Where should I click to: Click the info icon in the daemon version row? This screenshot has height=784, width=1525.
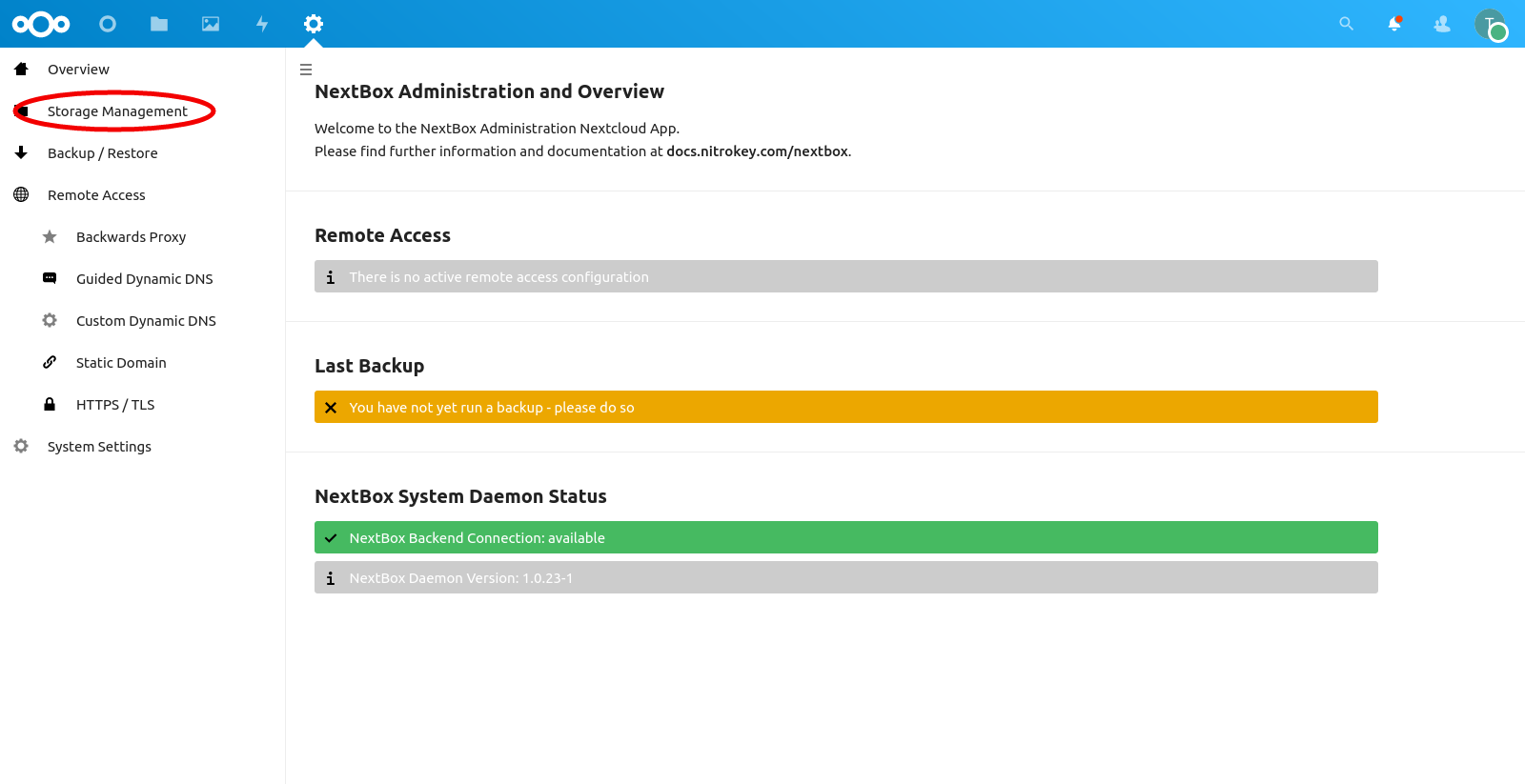[331, 578]
